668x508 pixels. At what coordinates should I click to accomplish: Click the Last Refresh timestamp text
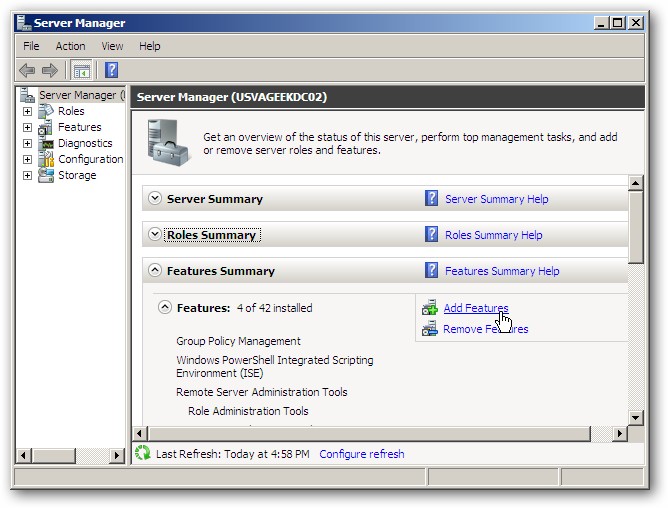coord(233,454)
